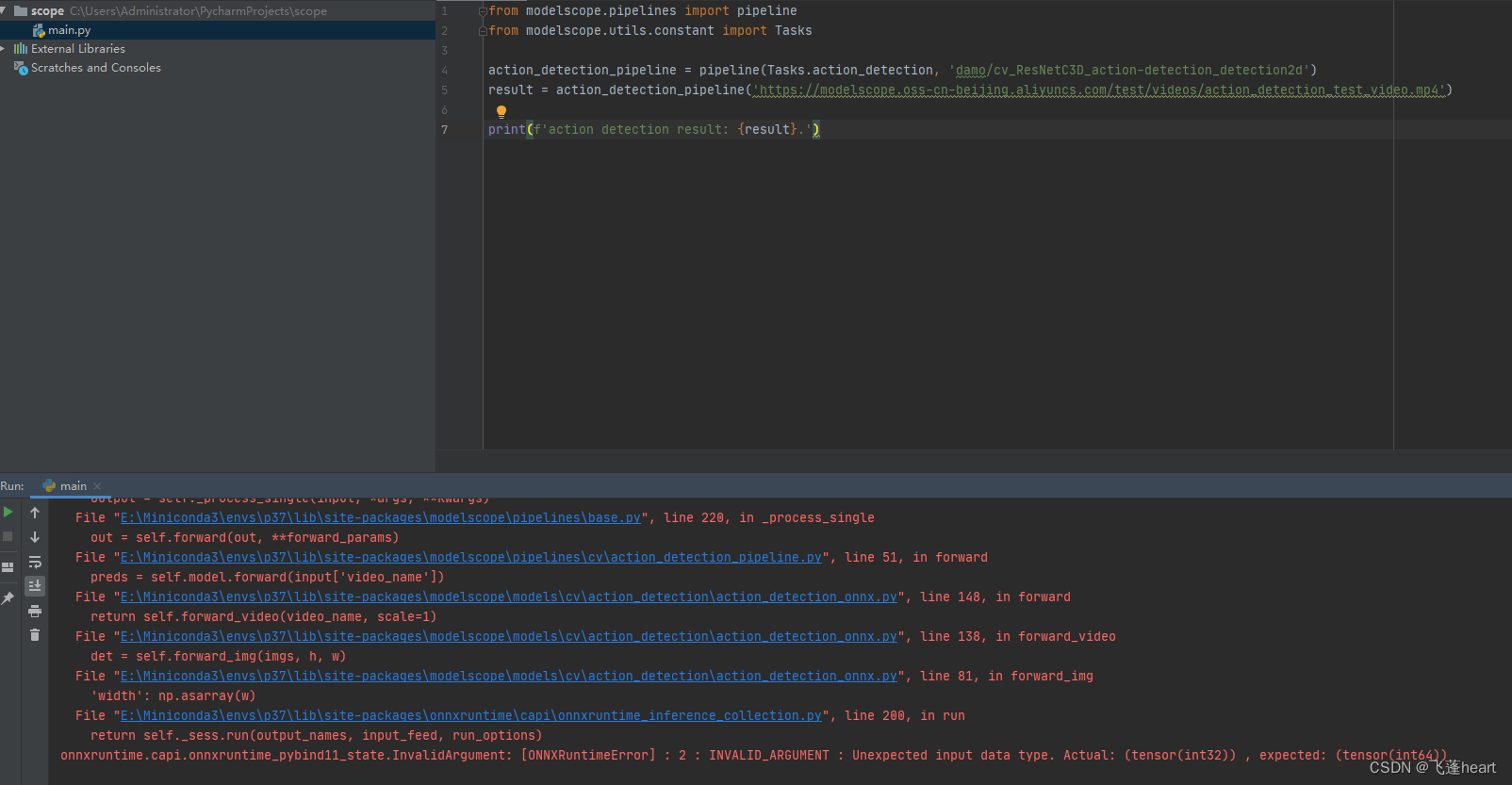Open action_detection_onnx.py link at line 138
Screen dimensions: 1512x785
tap(509, 637)
